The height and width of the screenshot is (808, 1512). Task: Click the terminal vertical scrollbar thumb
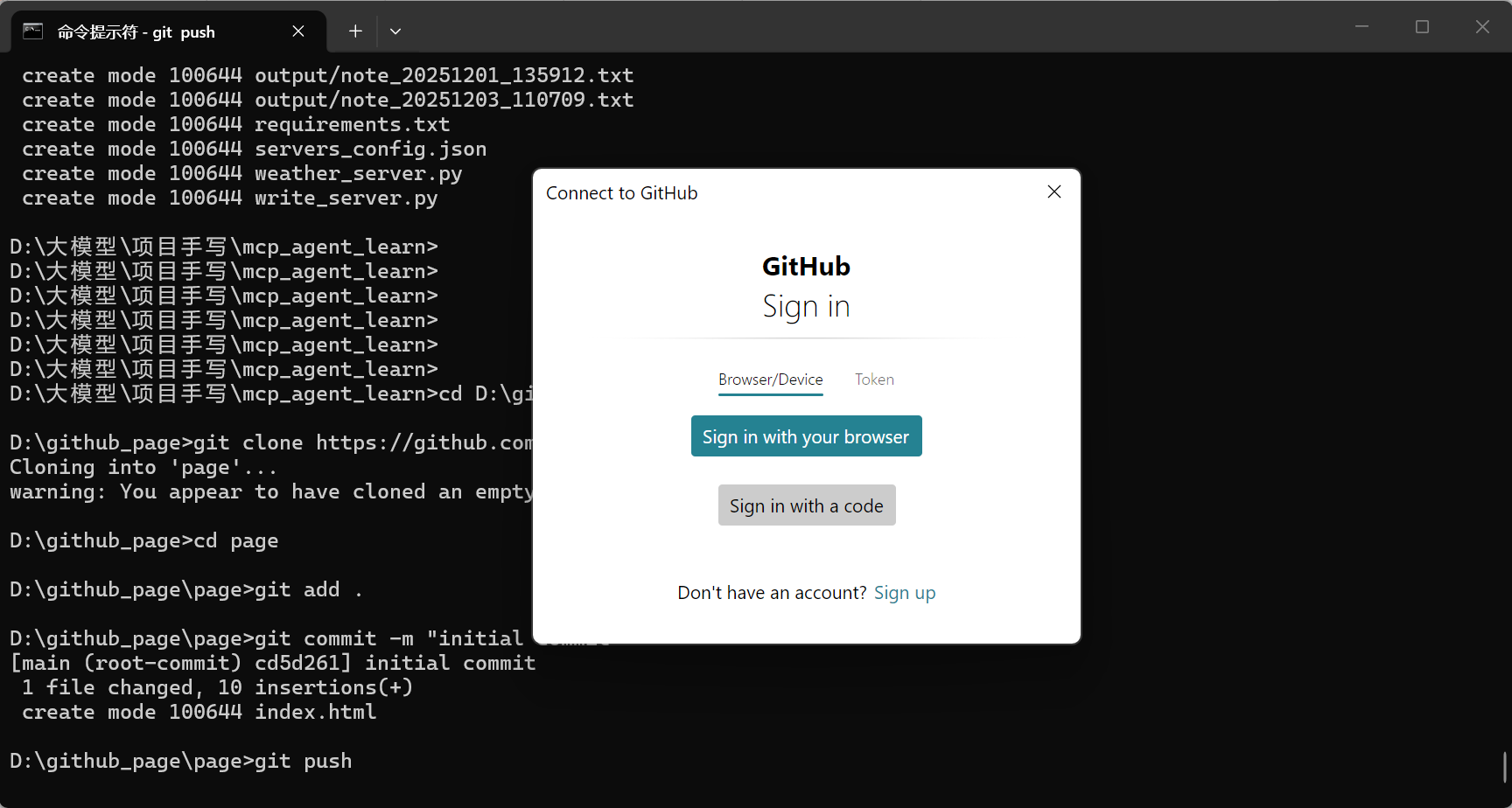coord(1505,767)
